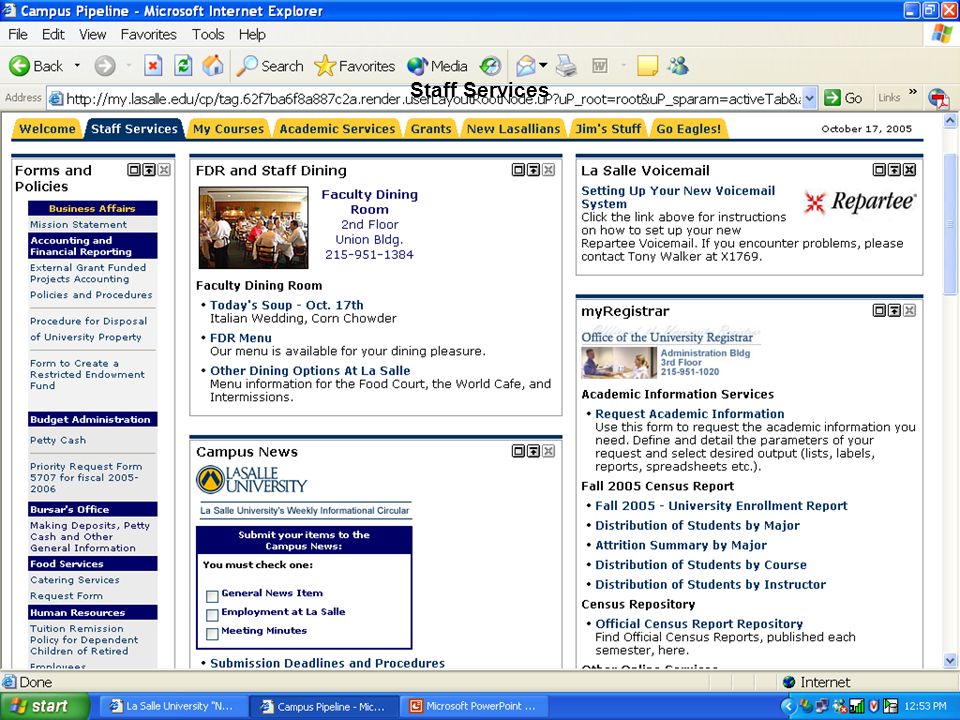Expand hidden system tray icons arrow
This screenshot has width=960, height=720.
tap(788, 706)
